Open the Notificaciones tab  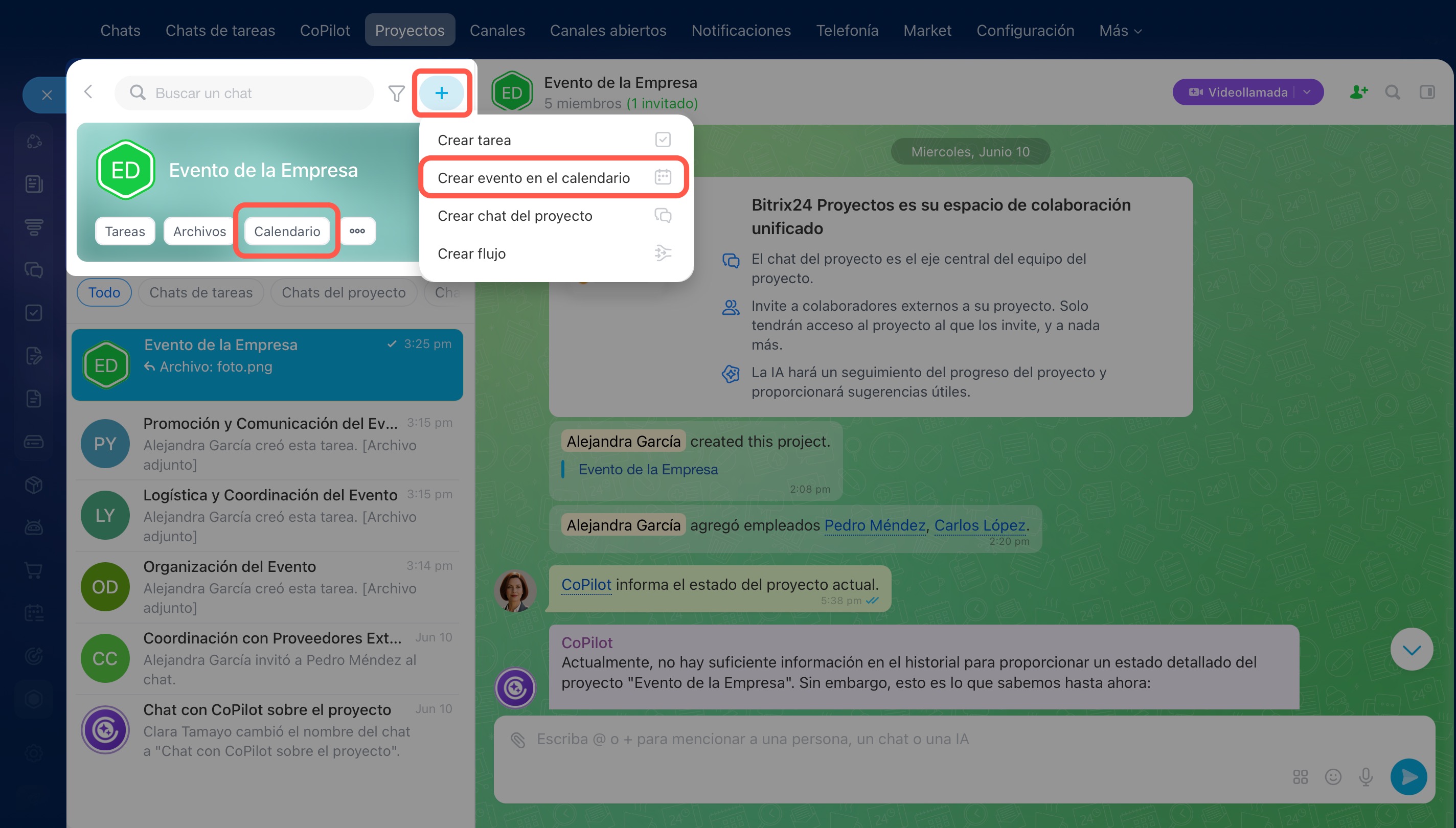point(741,31)
